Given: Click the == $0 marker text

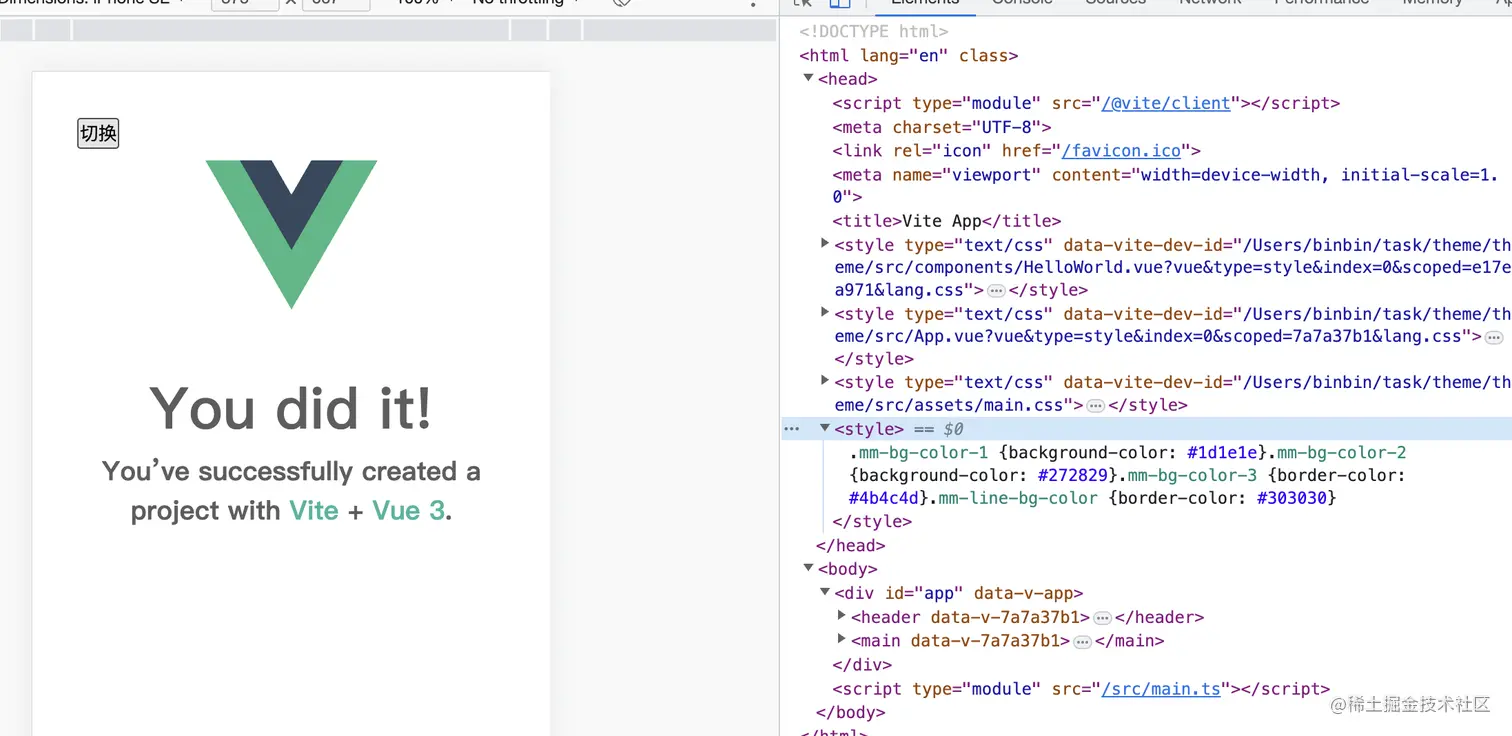Looking at the screenshot, I should click(938, 429).
